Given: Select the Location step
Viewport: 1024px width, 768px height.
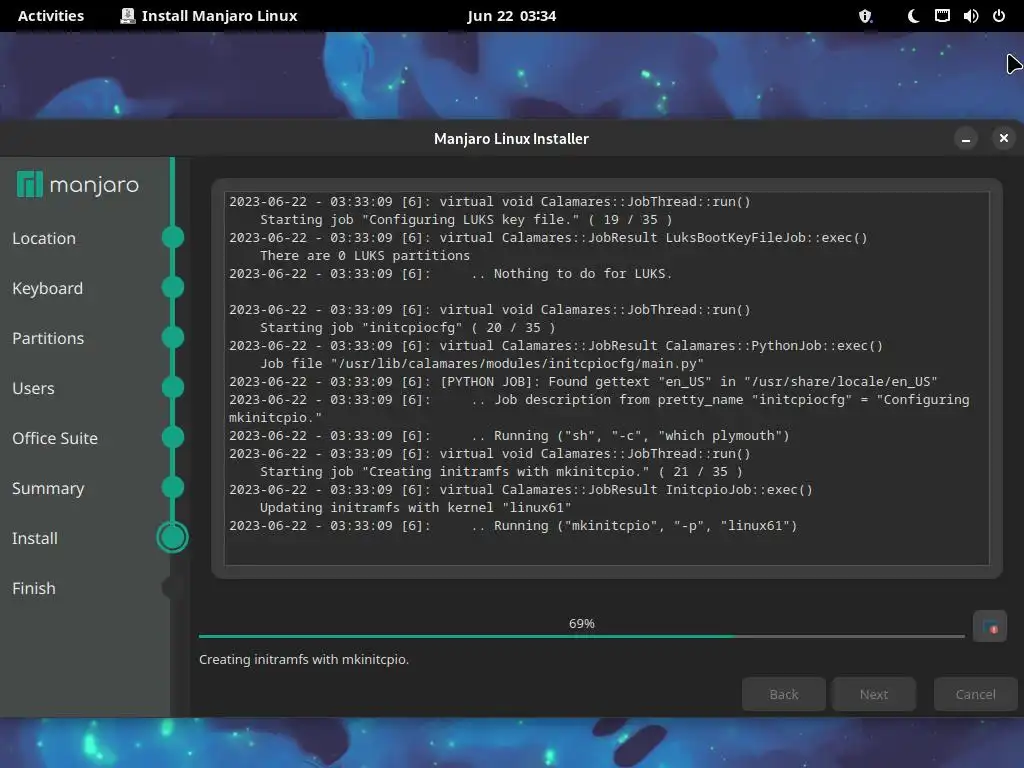Looking at the screenshot, I should coord(44,238).
